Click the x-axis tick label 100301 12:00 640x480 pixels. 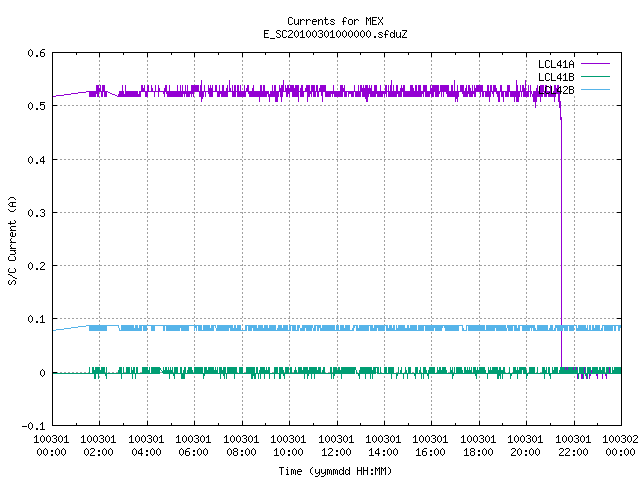pos(336,446)
